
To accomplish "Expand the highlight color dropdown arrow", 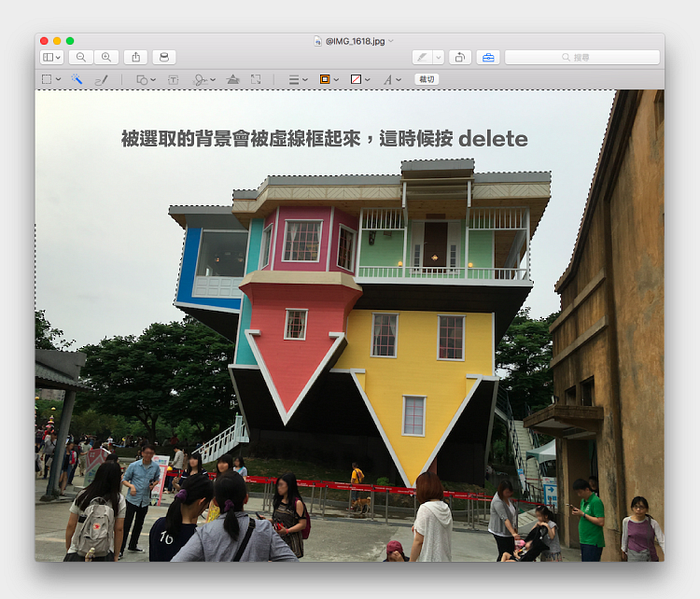I will click(438, 57).
